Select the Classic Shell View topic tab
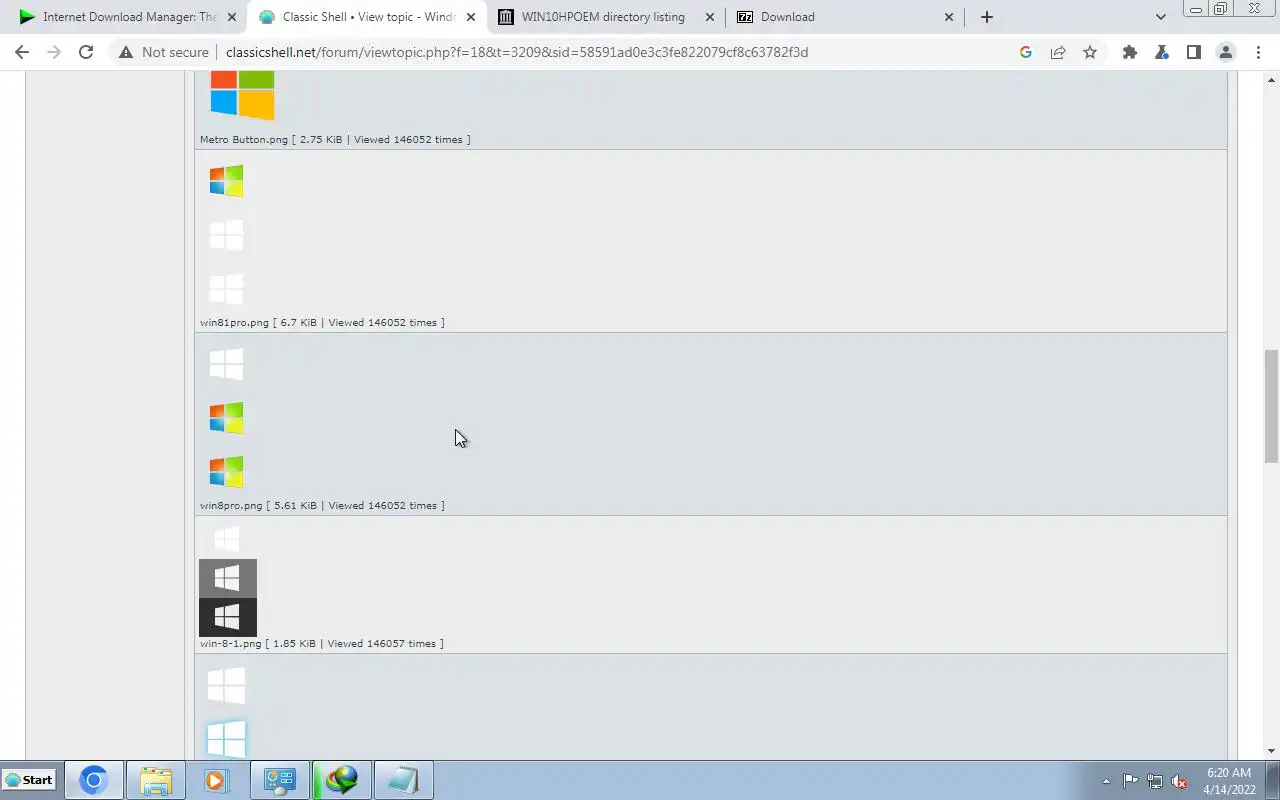Viewport: 1280px width, 800px height. point(366,17)
